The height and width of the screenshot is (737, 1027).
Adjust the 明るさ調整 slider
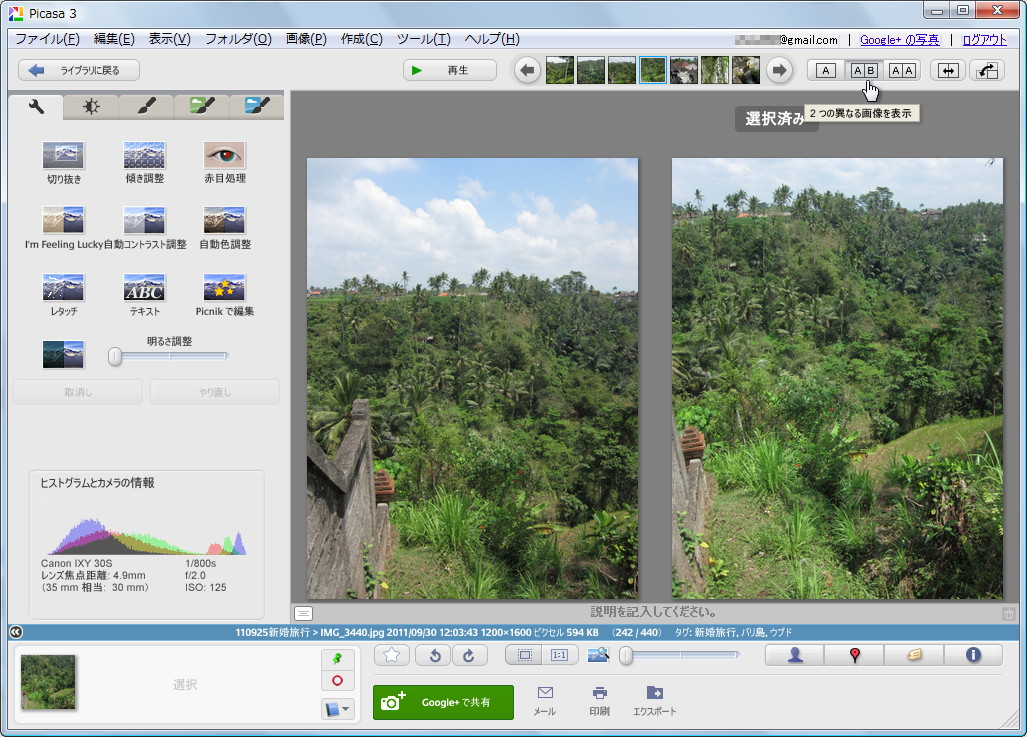[170, 356]
